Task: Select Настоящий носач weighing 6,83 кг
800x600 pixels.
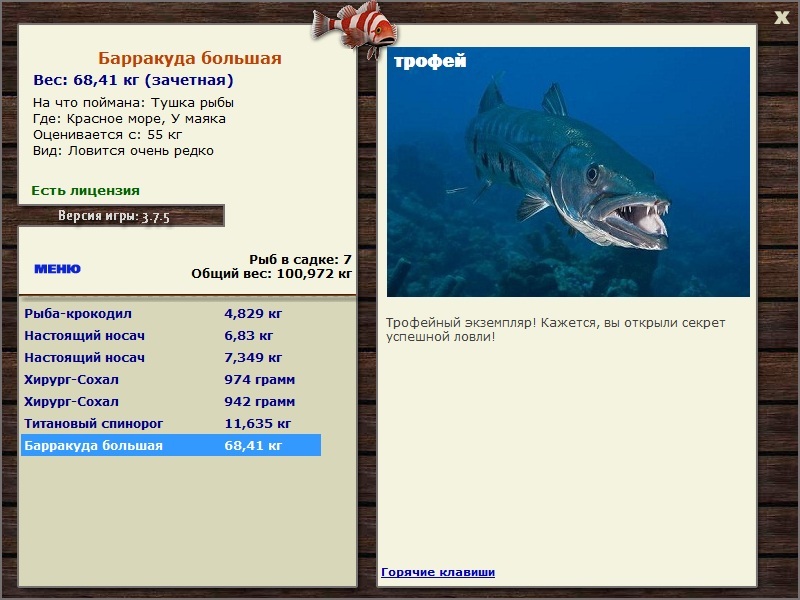Action: click(x=171, y=336)
